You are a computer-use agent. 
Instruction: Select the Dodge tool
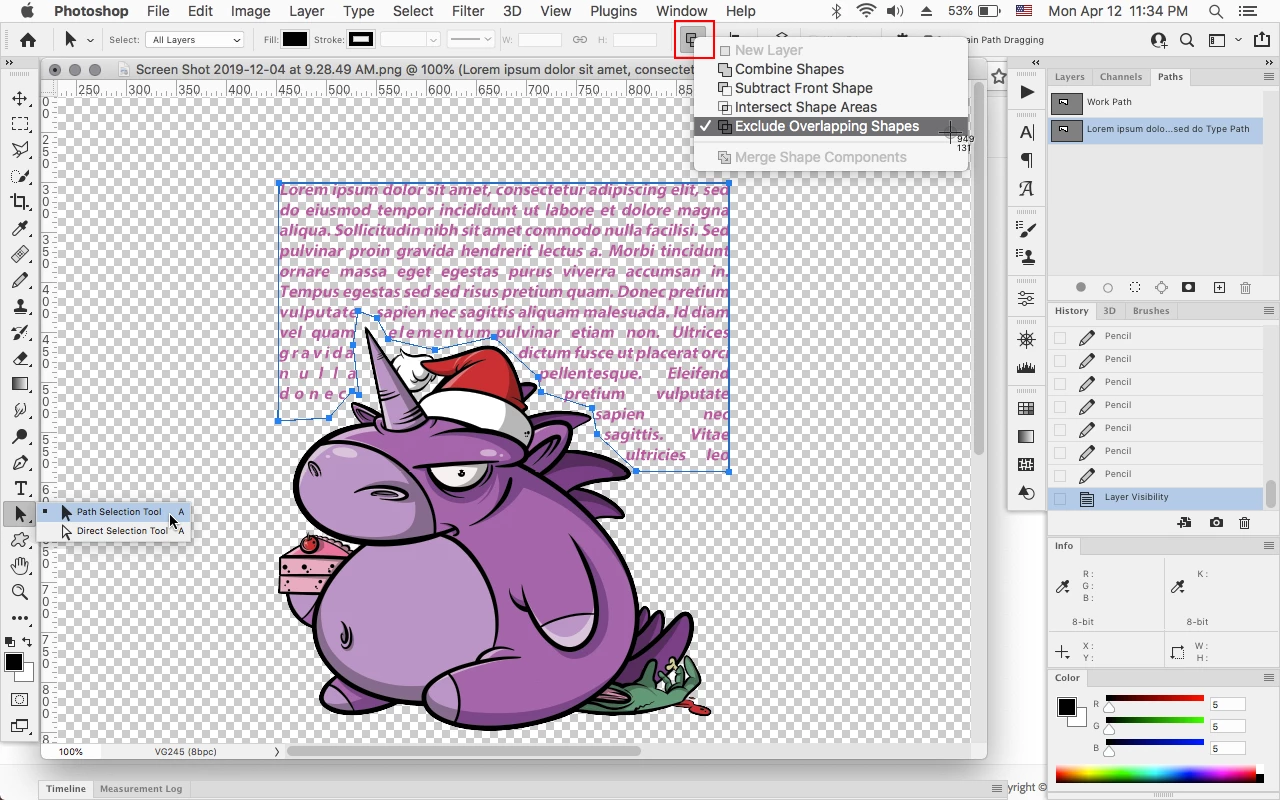(20, 436)
